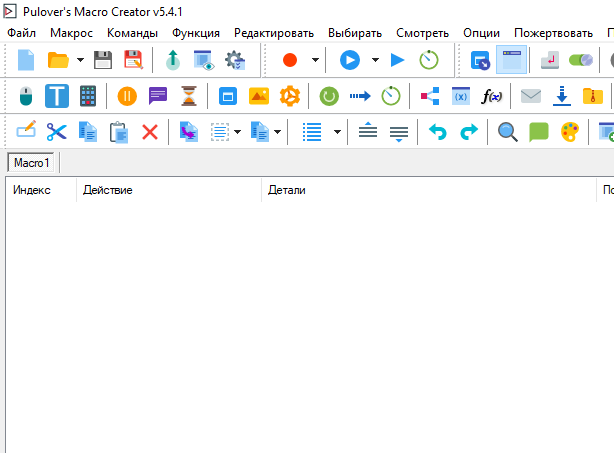The height and width of the screenshot is (453, 614).
Task: Copy rows with blue documents icon
Action: tap(88, 132)
